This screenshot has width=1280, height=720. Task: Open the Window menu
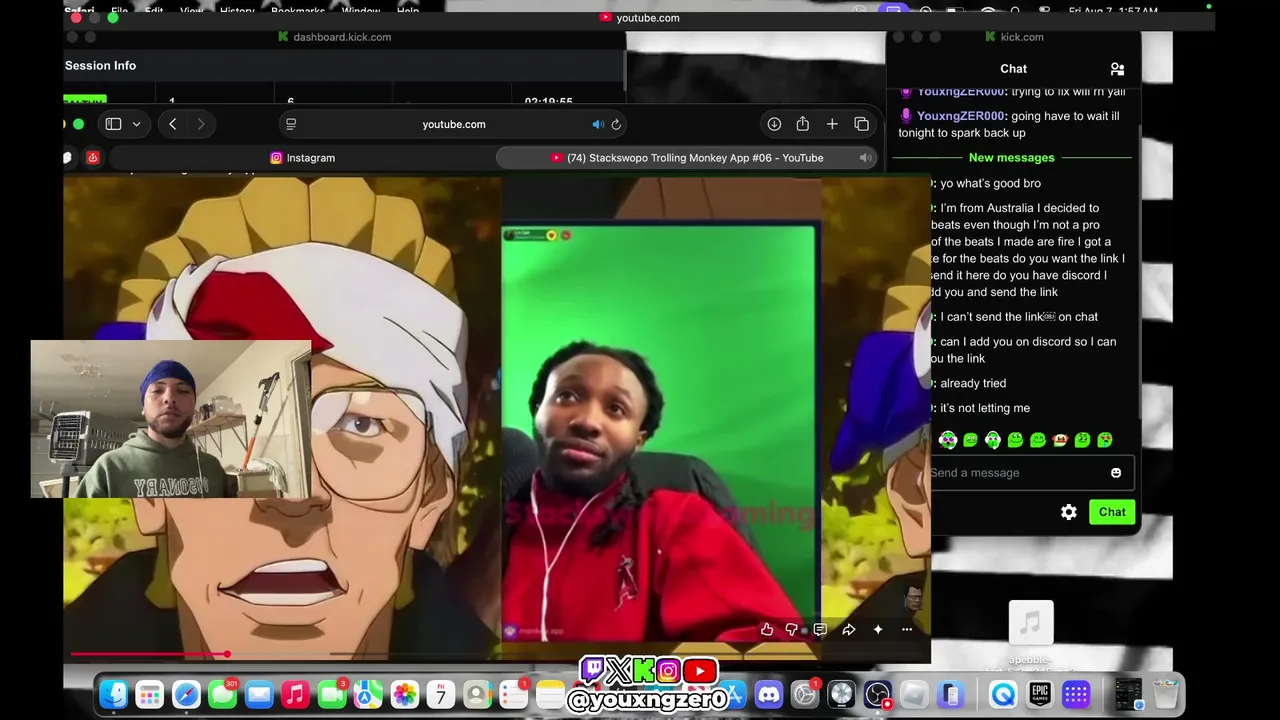(361, 11)
